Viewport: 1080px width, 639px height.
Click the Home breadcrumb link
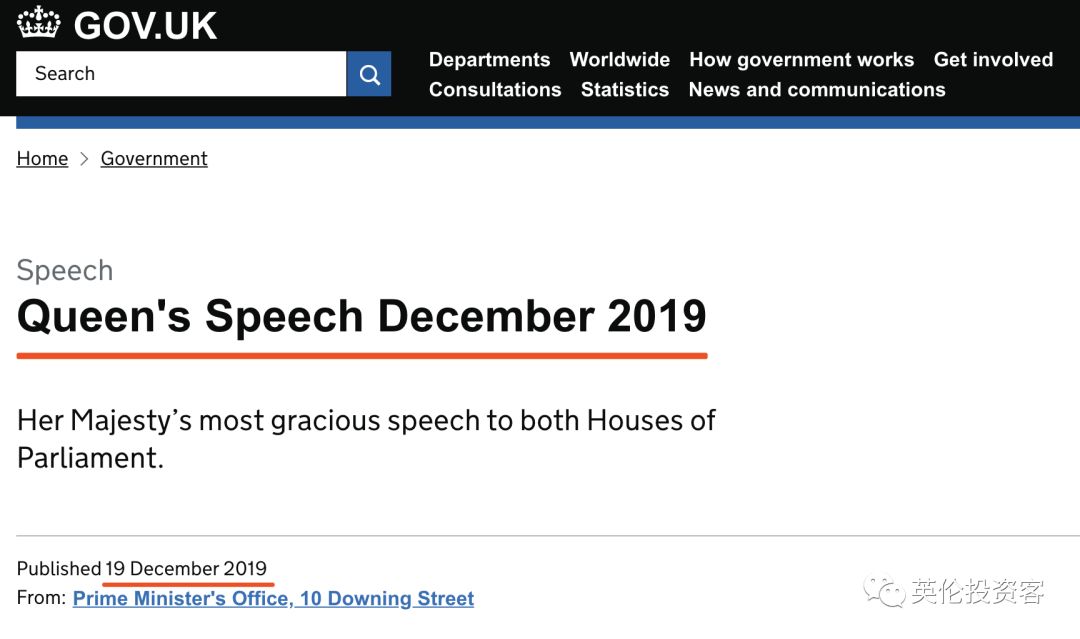click(x=42, y=158)
